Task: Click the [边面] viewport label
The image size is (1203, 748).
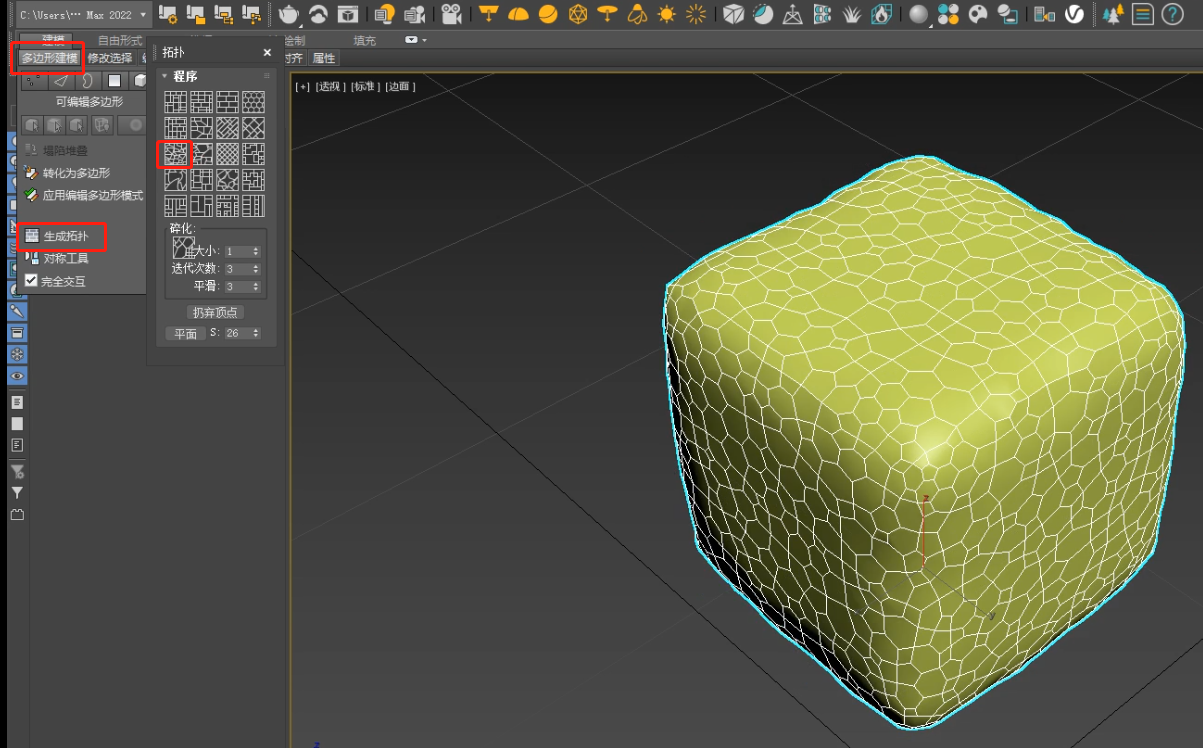Action: (x=400, y=86)
